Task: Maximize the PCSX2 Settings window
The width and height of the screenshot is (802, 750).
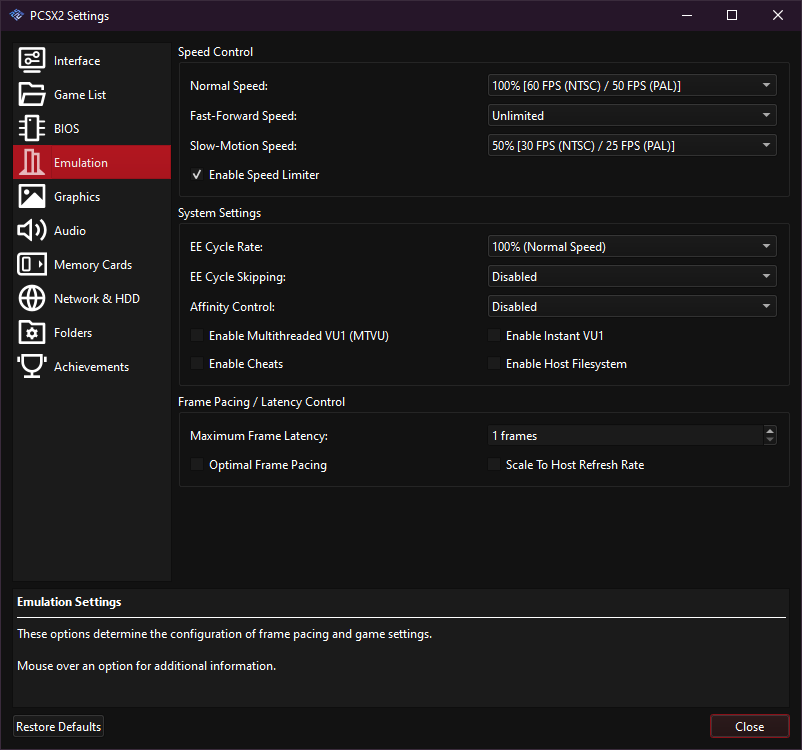Action: (x=732, y=15)
